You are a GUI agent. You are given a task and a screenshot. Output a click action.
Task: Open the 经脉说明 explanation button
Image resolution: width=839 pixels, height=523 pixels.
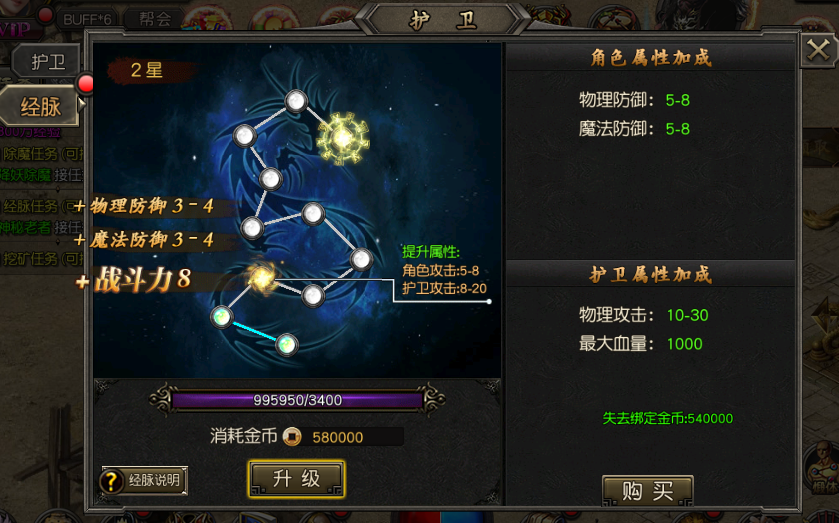(x=144, y=480)
